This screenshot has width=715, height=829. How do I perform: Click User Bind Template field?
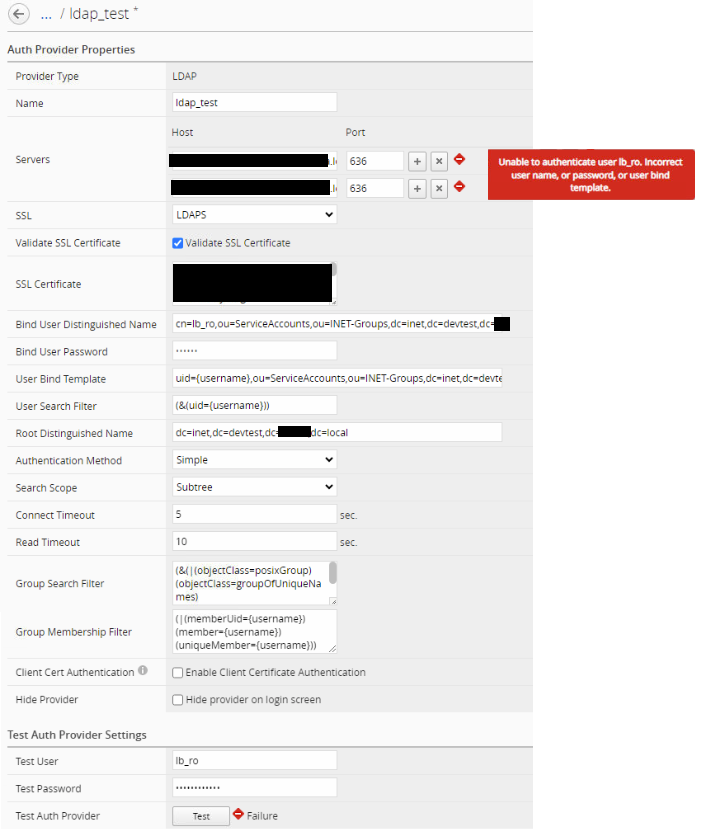tap(337, 379)
